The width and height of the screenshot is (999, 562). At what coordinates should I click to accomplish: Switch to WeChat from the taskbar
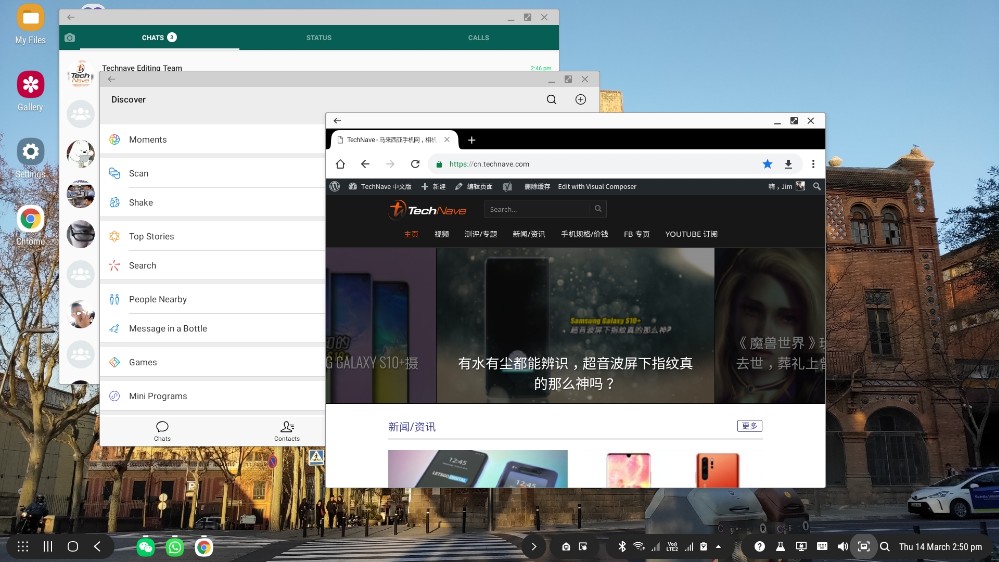[146, 547]
